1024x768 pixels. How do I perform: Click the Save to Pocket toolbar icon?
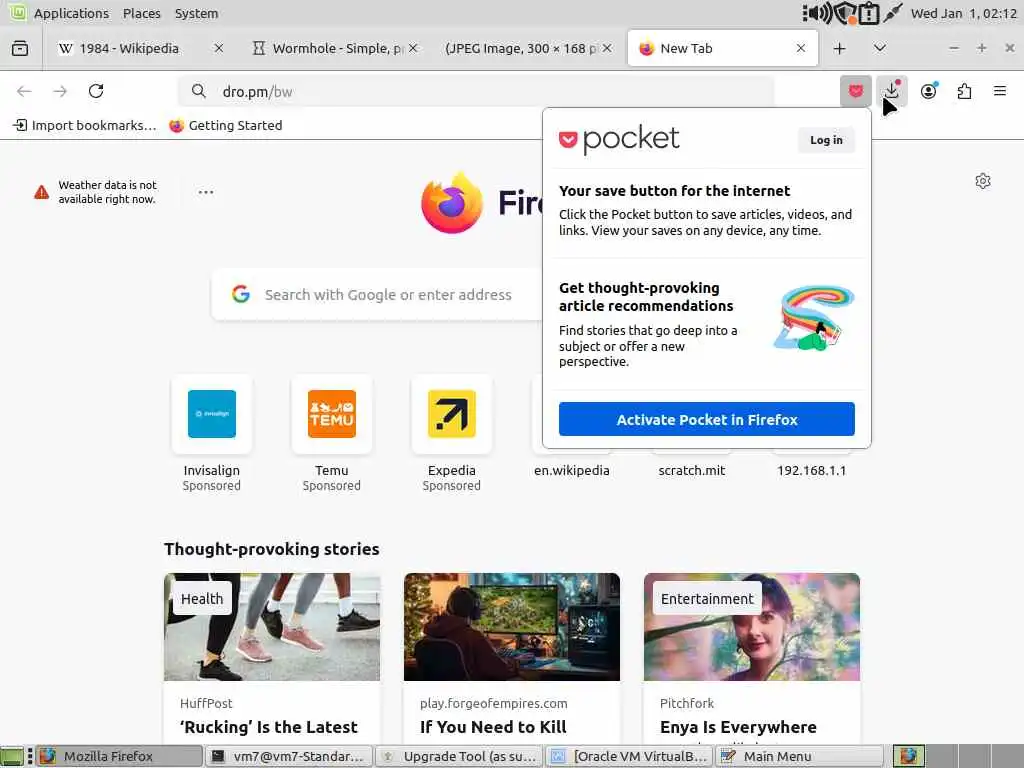point(856,91)
